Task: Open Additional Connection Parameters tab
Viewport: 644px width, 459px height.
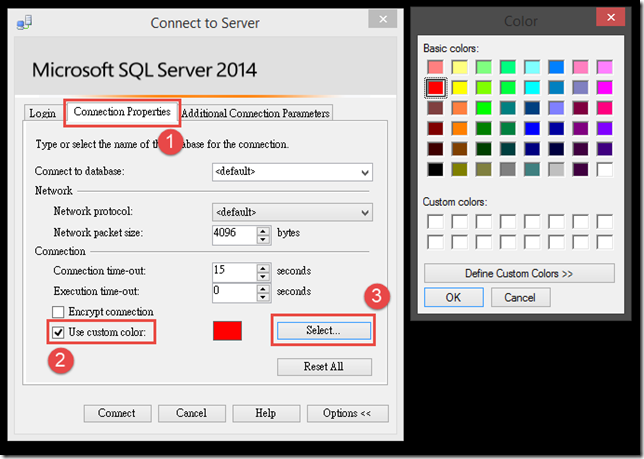Action: pyautogui.click(x=255, y=113)
